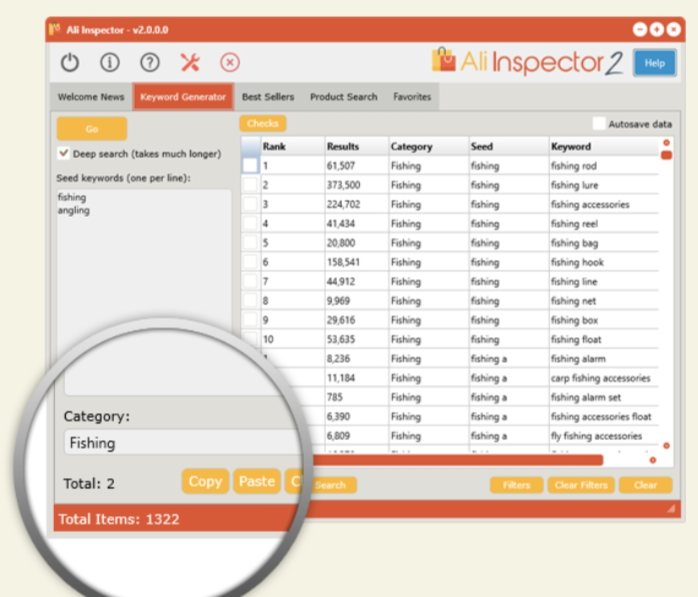Viewport: 698px width, 597px height.
Task: Sort by the Results column header
Action: (357, 146)
